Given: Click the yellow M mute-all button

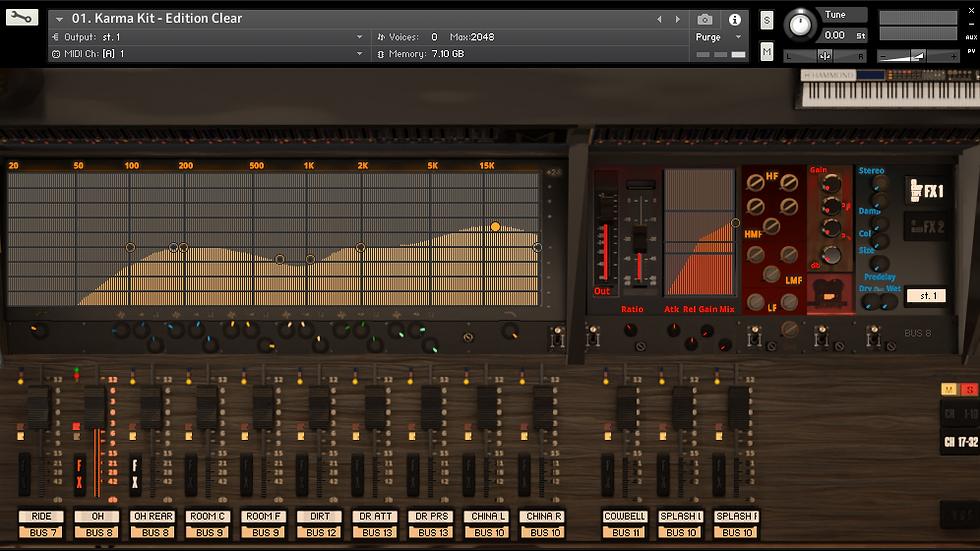Looking at the screenshot, I should (949, 390).
